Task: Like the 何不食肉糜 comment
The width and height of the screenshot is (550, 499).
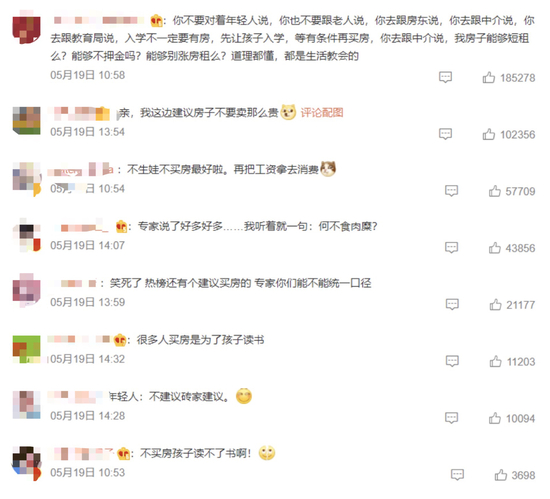Action: click(495, 248)
